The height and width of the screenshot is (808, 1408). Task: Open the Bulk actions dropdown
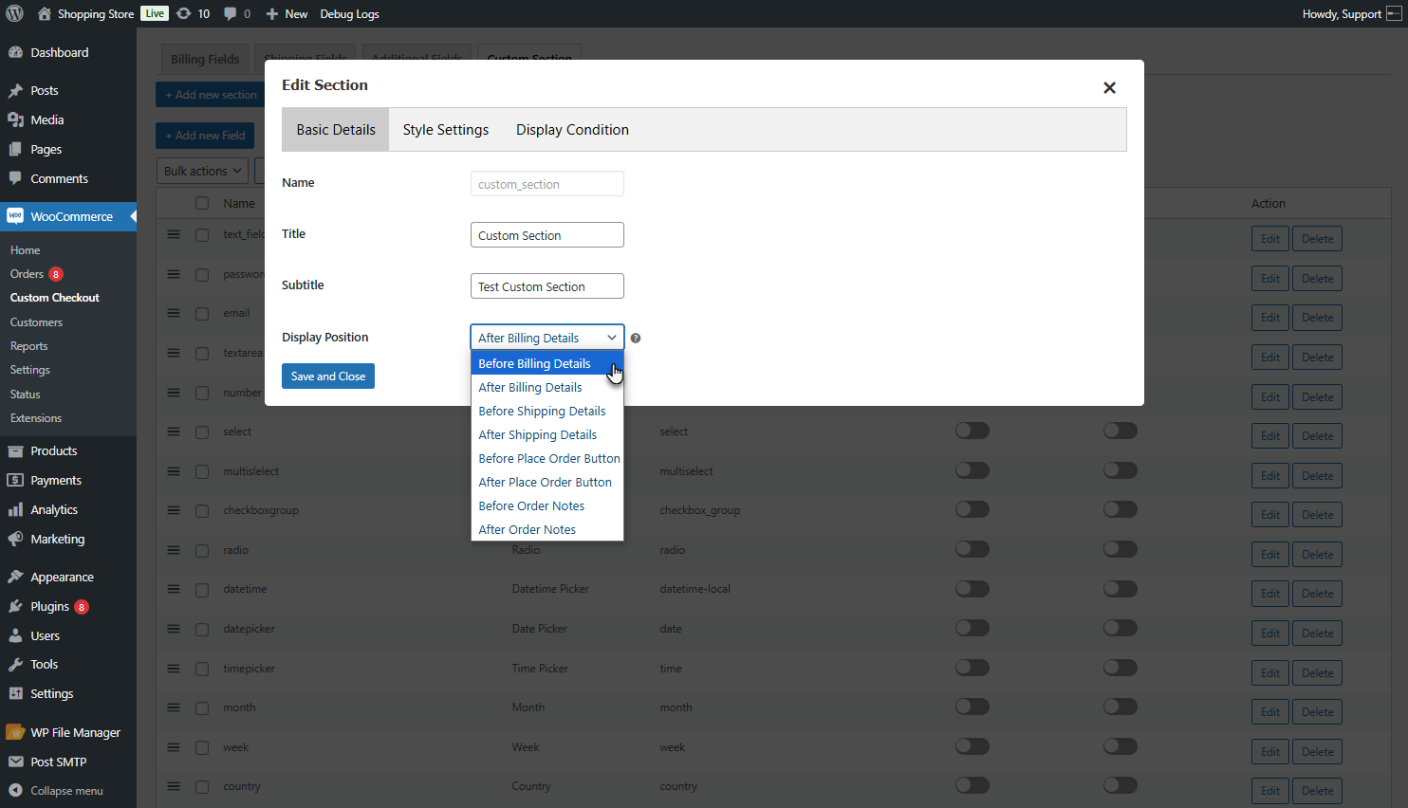pyautogui.click(x=201, y=170)
